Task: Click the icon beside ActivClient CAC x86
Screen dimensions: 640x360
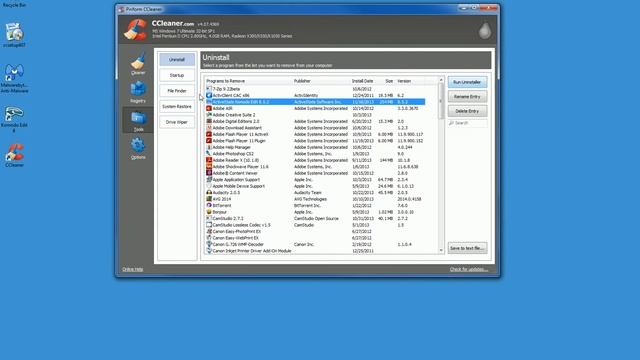Action: [209, 95]
